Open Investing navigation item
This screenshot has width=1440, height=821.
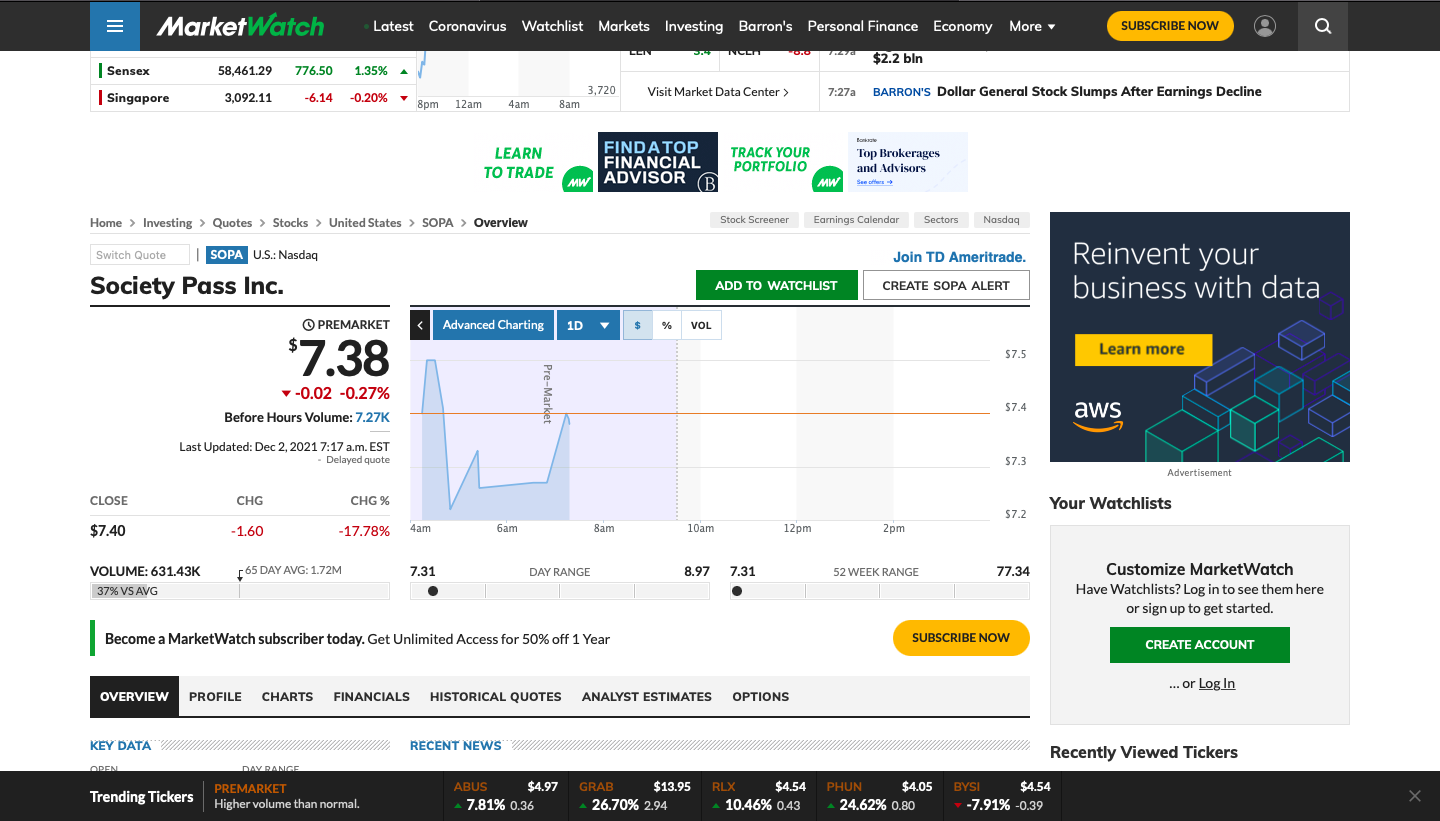(x=694, y=26)
